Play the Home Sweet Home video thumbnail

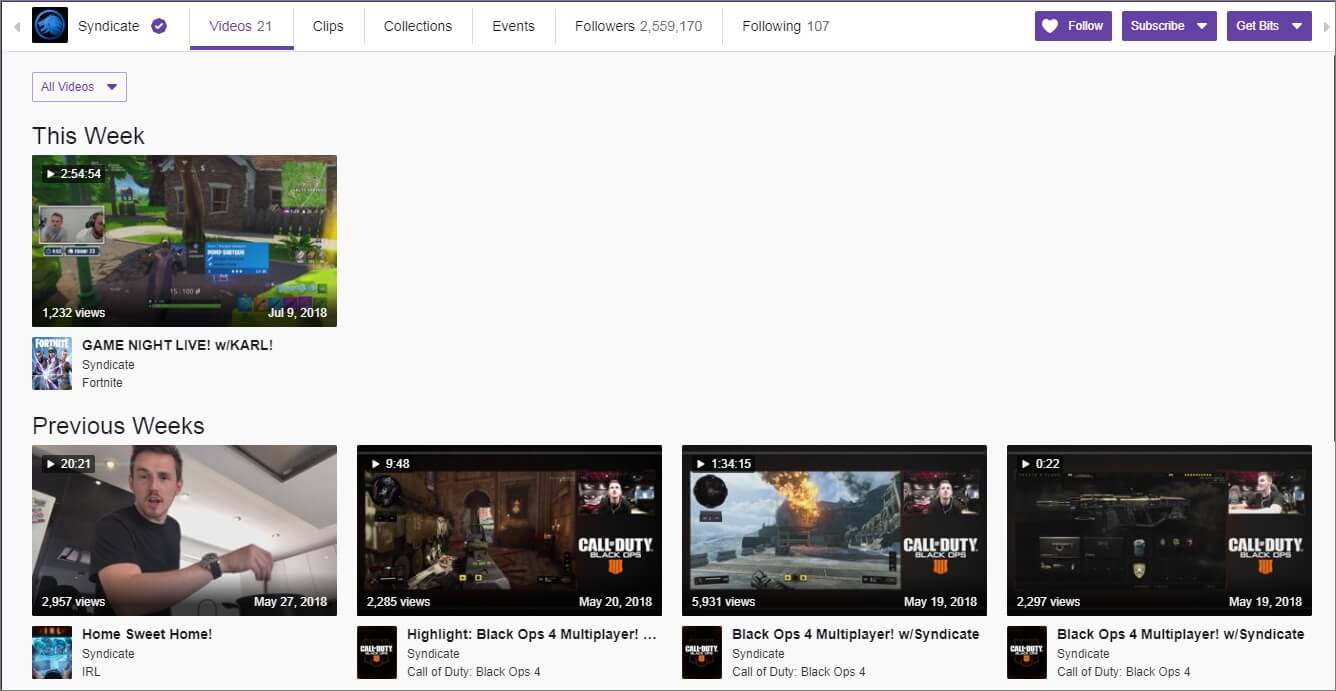[x=184, y=531]
